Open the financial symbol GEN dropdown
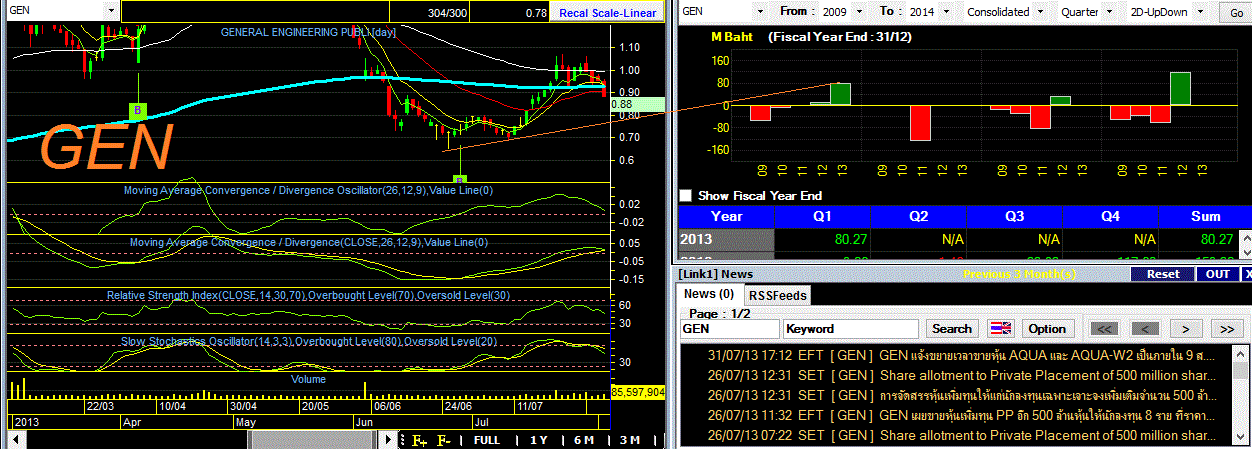1252x449 pixels. click(x=758, y=12)
